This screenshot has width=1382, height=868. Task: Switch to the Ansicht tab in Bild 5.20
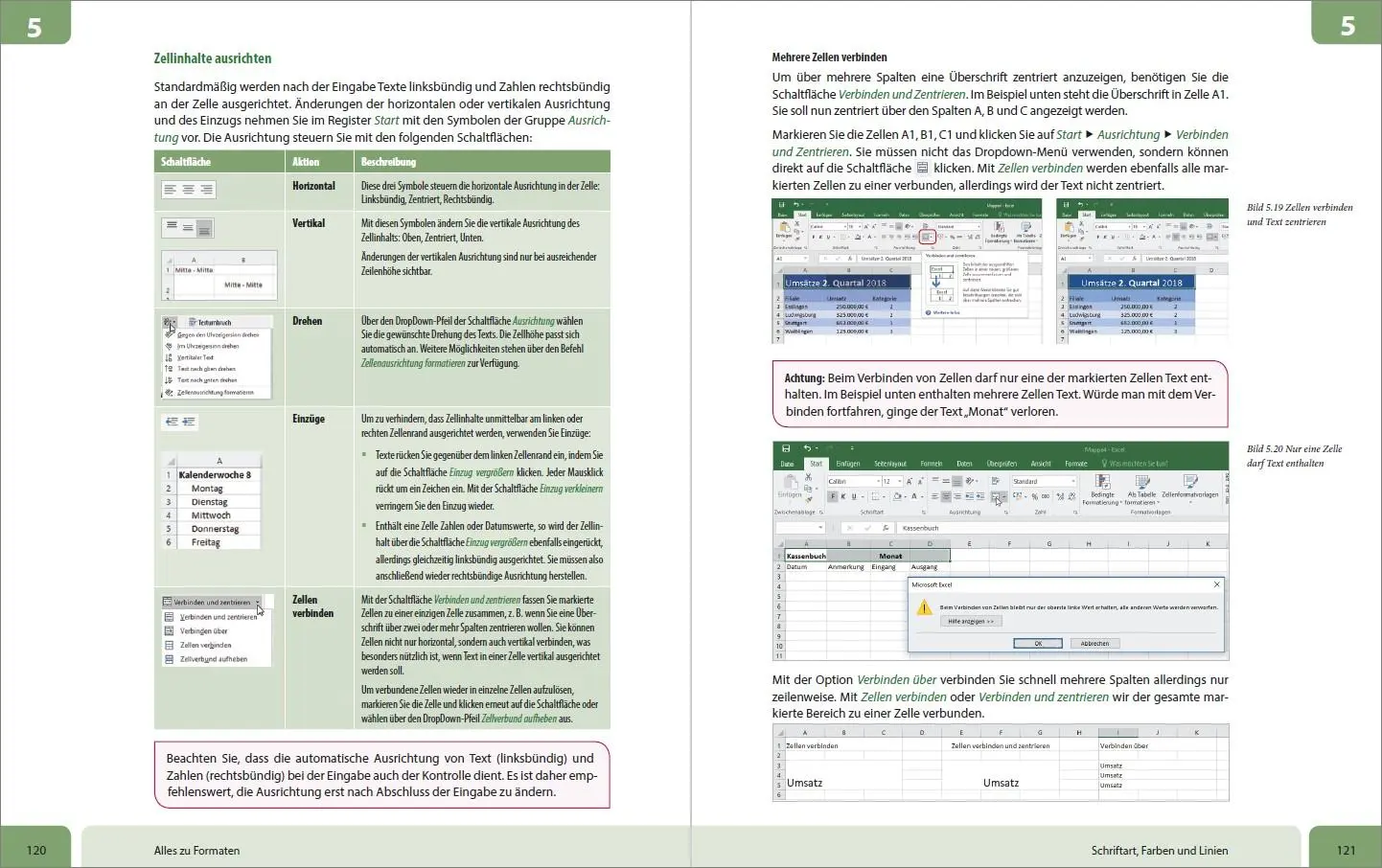point(1041,464)
